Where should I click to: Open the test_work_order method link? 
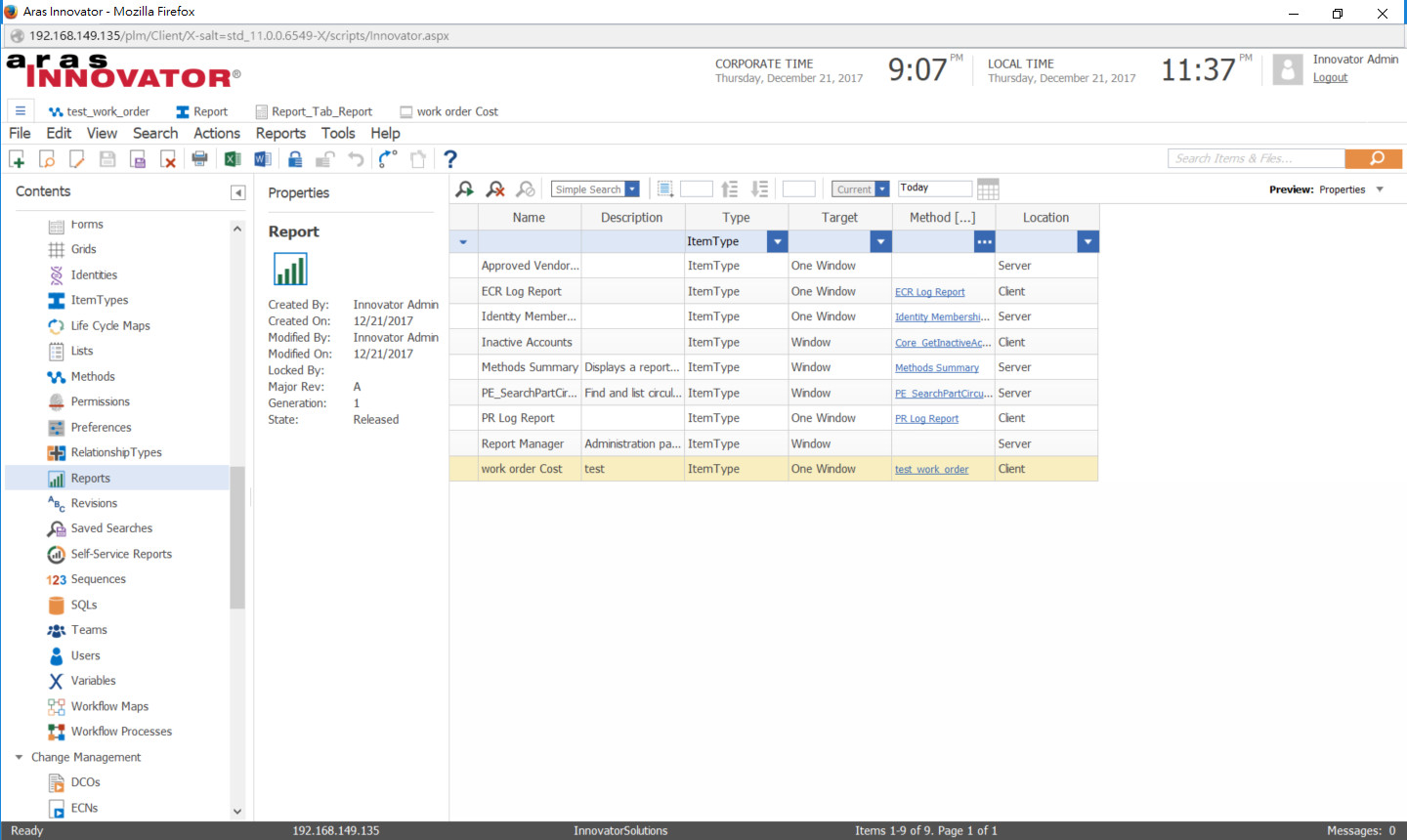click(x=931, y=470)
